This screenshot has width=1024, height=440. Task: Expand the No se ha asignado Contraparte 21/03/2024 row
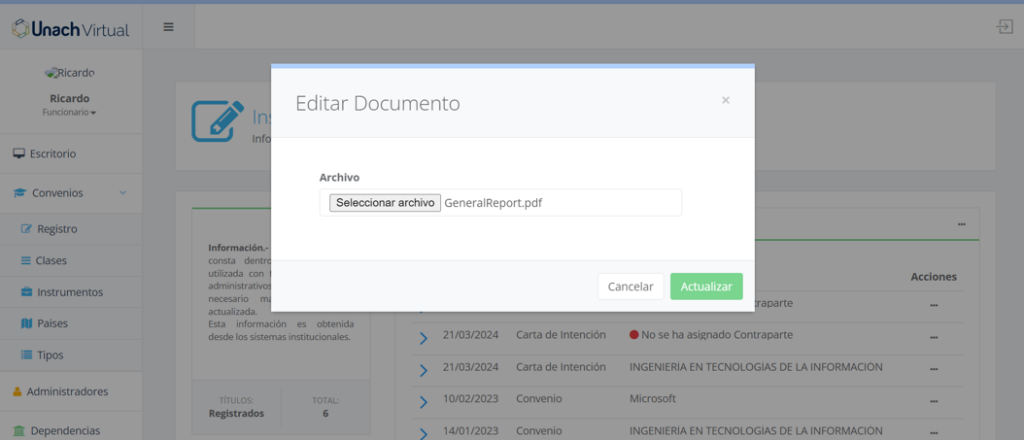(x=423, y=338)
